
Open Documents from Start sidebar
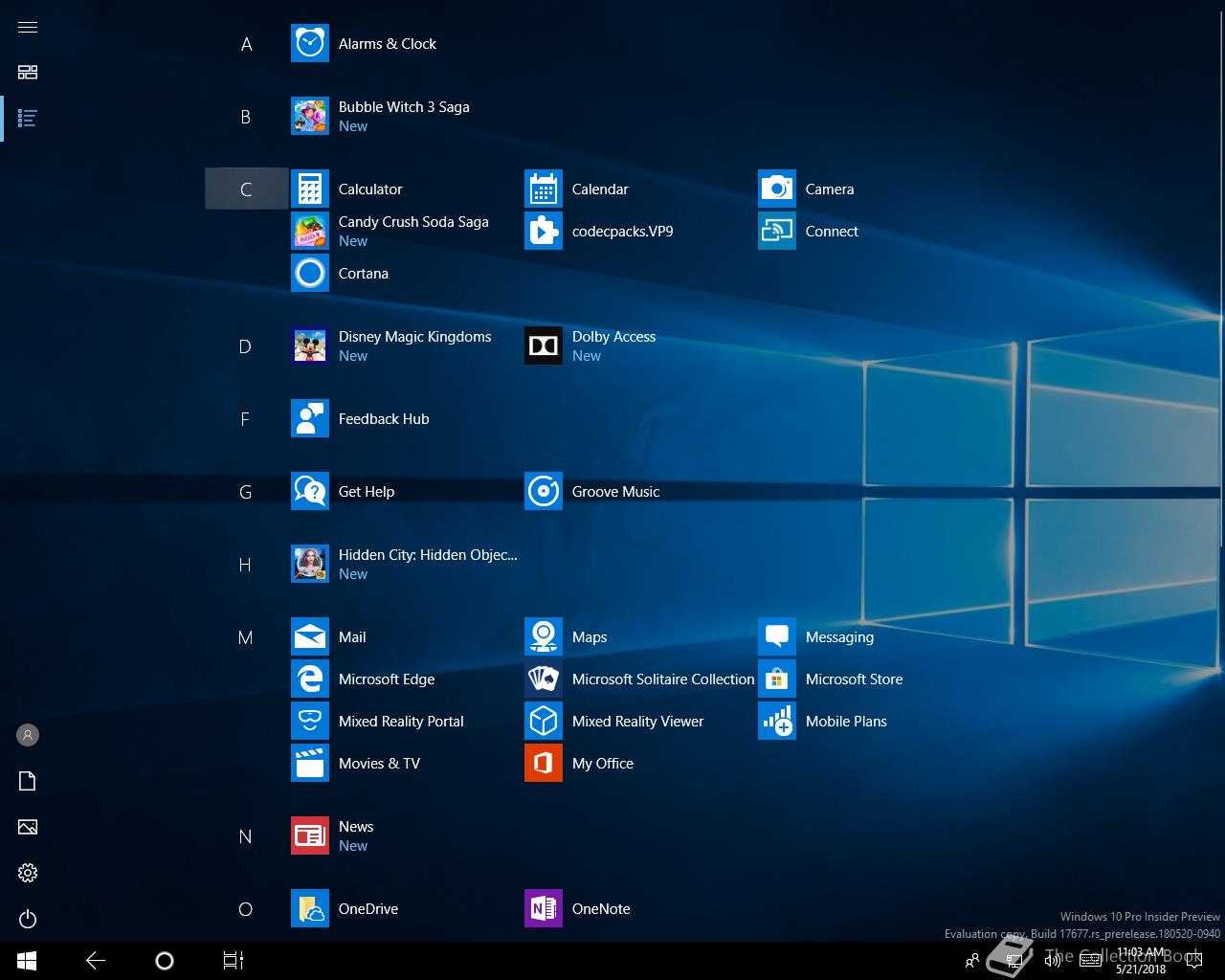pyautogui.click(x=28, y=781)
